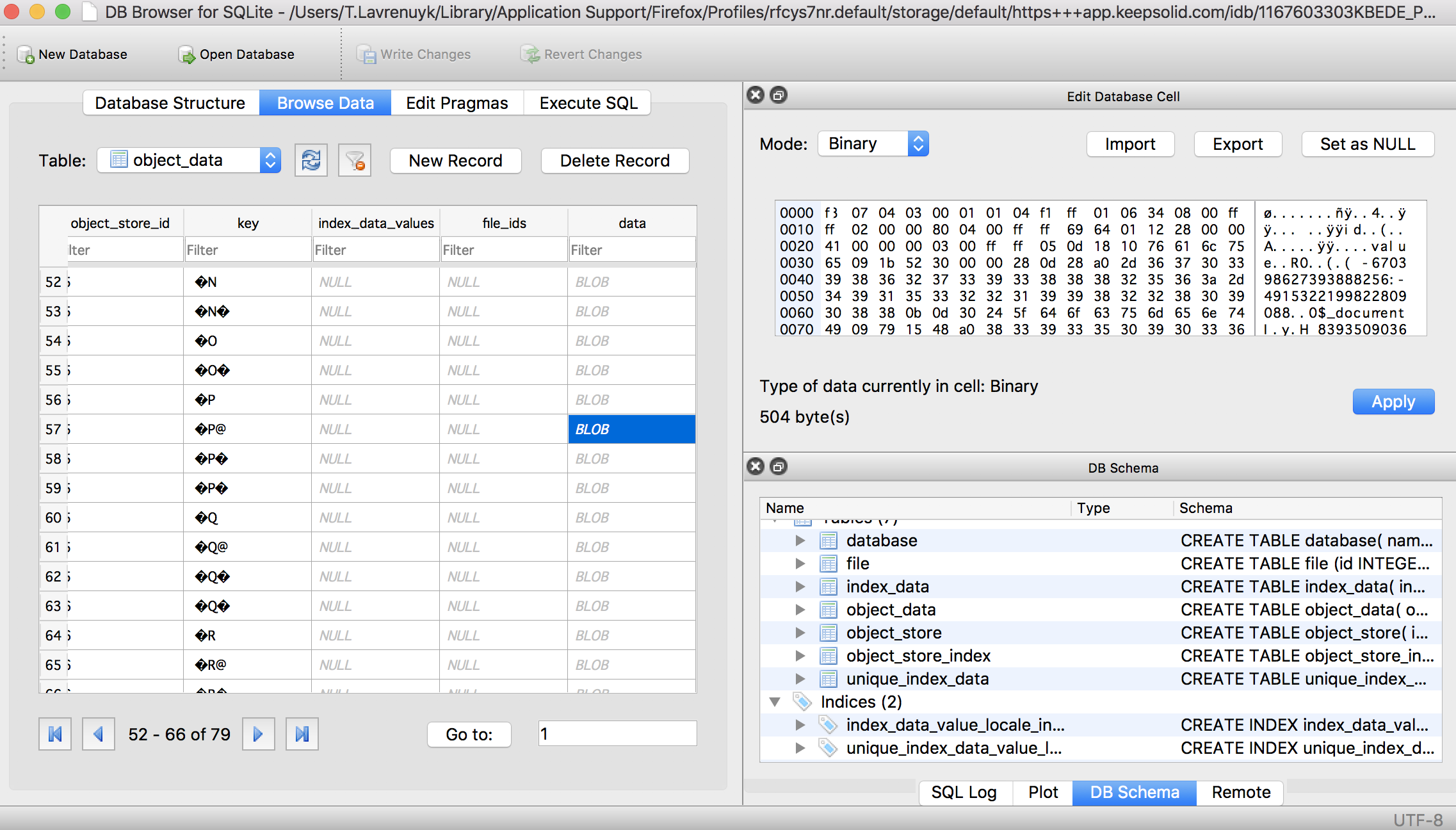Jump to last records page
The height and width of the screenshot is (830, 1456).
click(302, 734)
